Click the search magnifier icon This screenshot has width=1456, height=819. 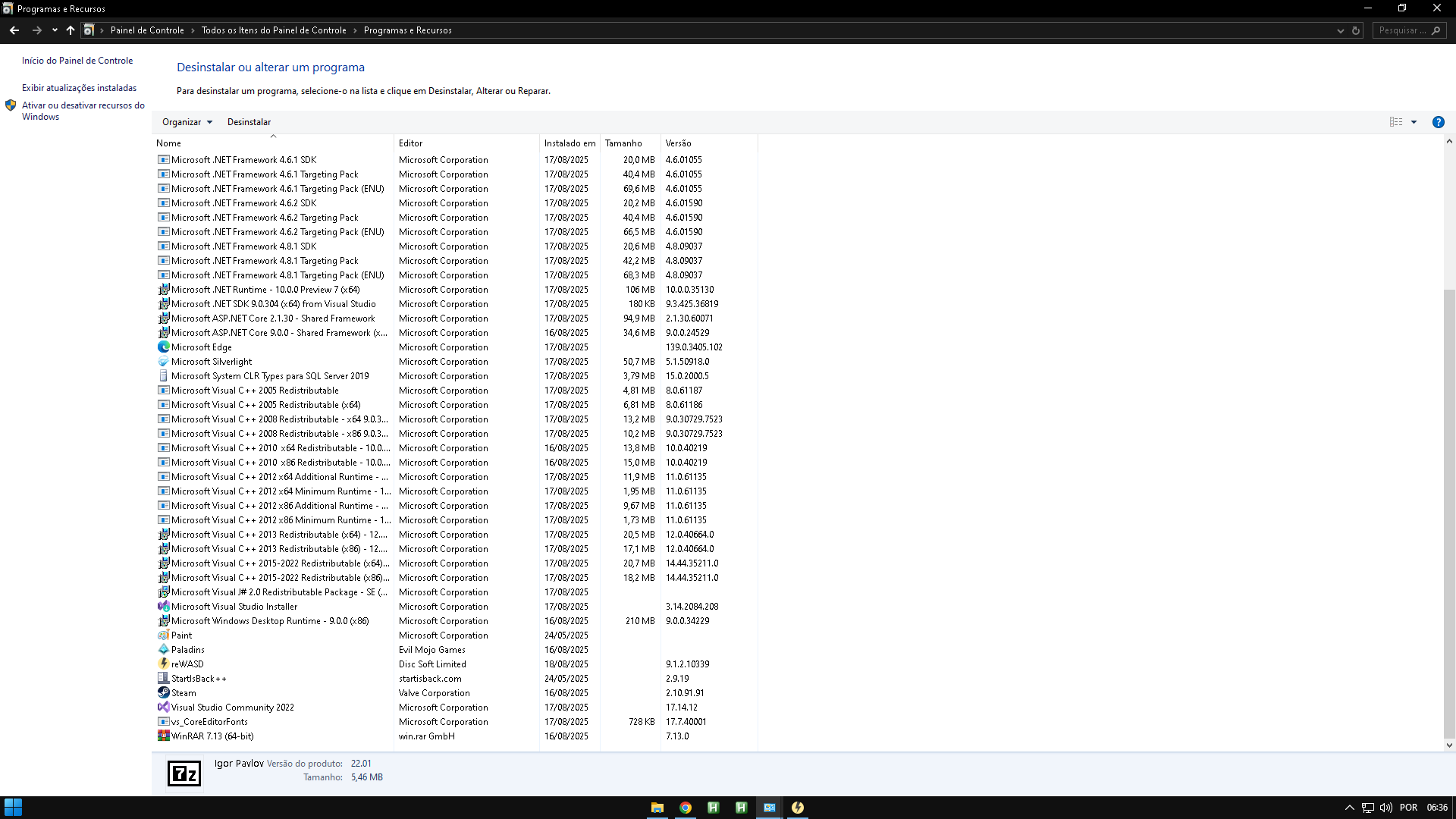click(1436, 30)
